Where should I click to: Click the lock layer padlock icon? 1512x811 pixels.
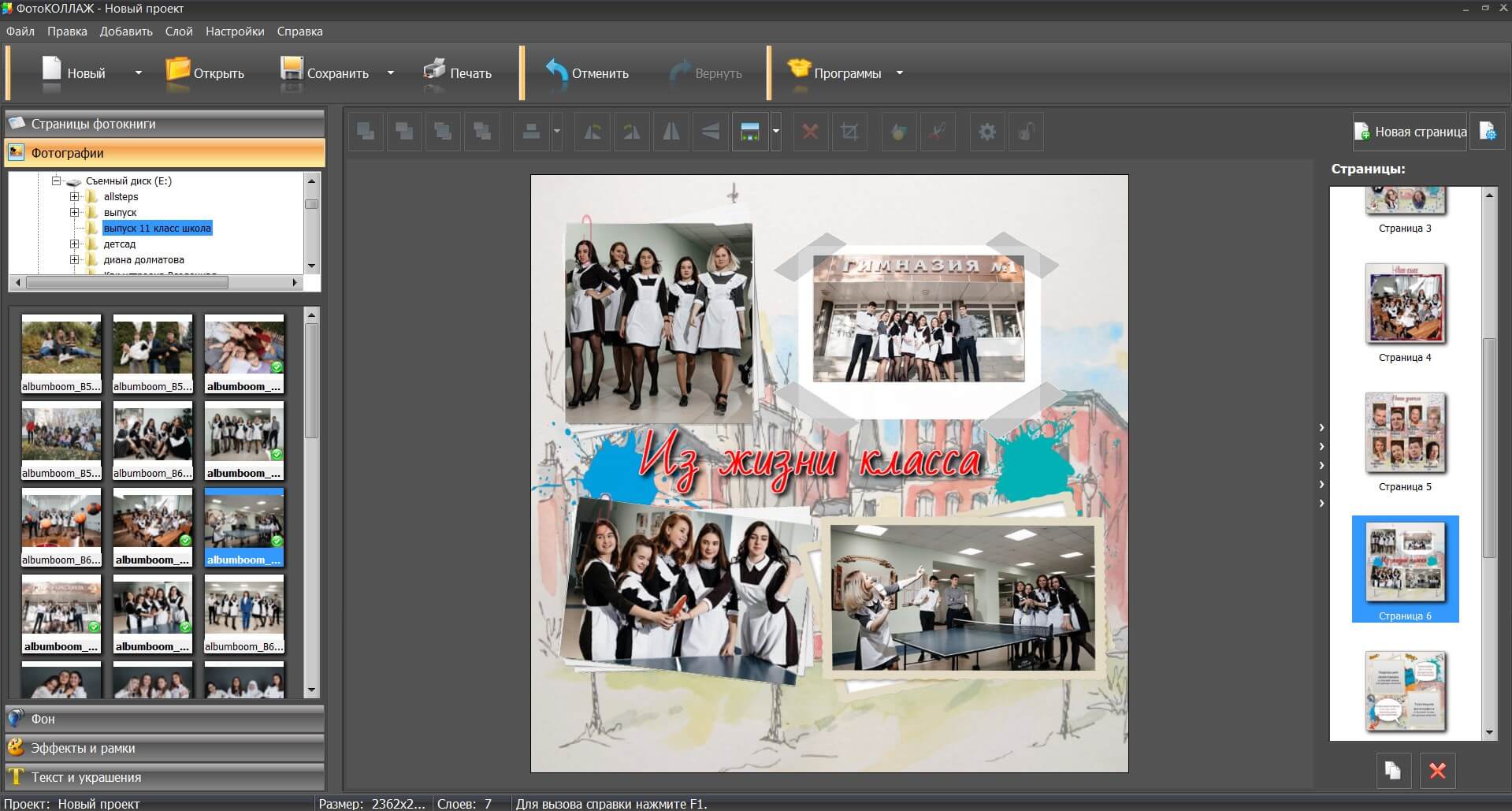[1026, 132]
